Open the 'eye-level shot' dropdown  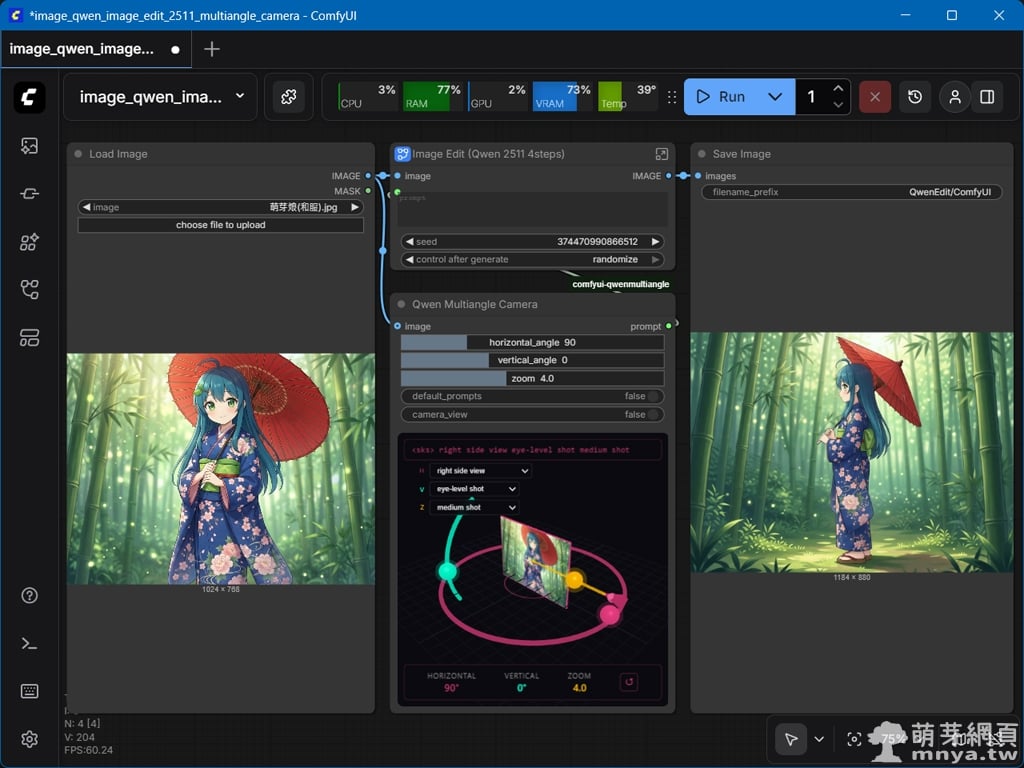point(475,489)
